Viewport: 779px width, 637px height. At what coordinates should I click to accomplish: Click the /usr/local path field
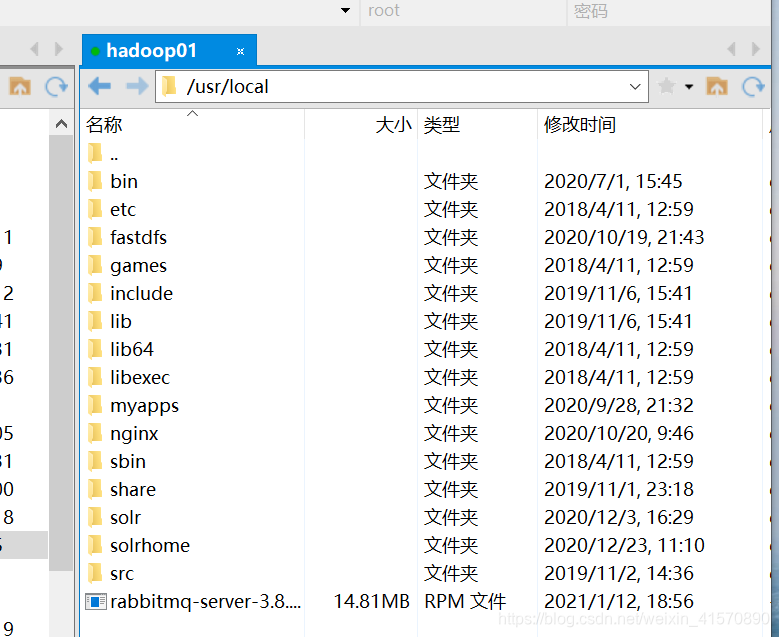coord(401,87)
